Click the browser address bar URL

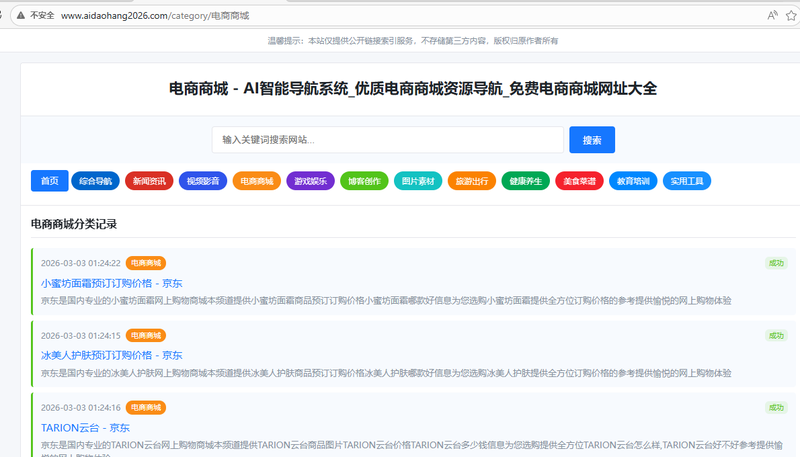(155, 16)
